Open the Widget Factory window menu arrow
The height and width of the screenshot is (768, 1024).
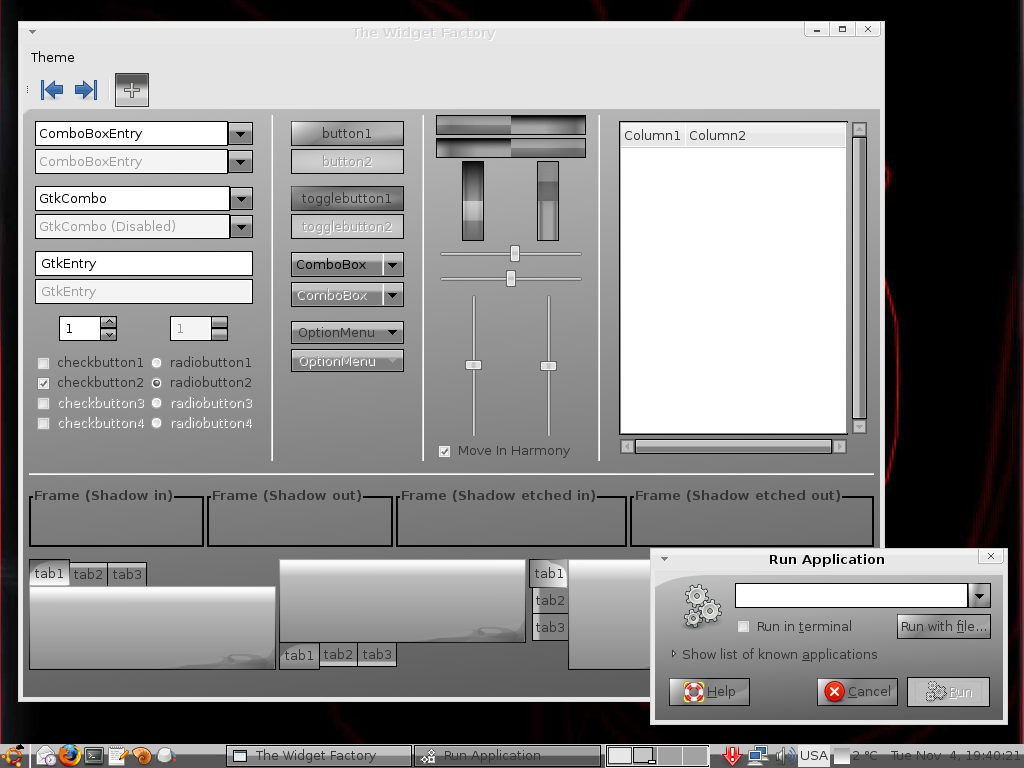[32, 31]
